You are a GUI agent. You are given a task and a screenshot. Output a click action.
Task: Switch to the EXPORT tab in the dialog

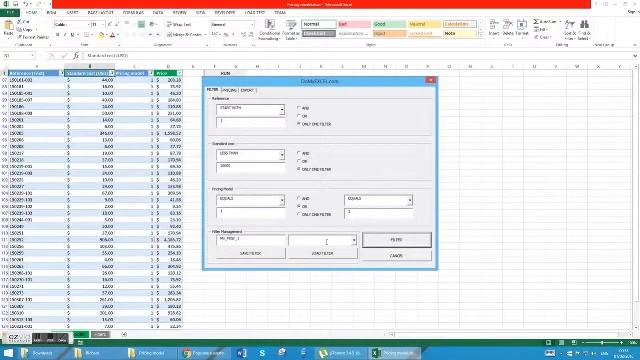(247, 90)
